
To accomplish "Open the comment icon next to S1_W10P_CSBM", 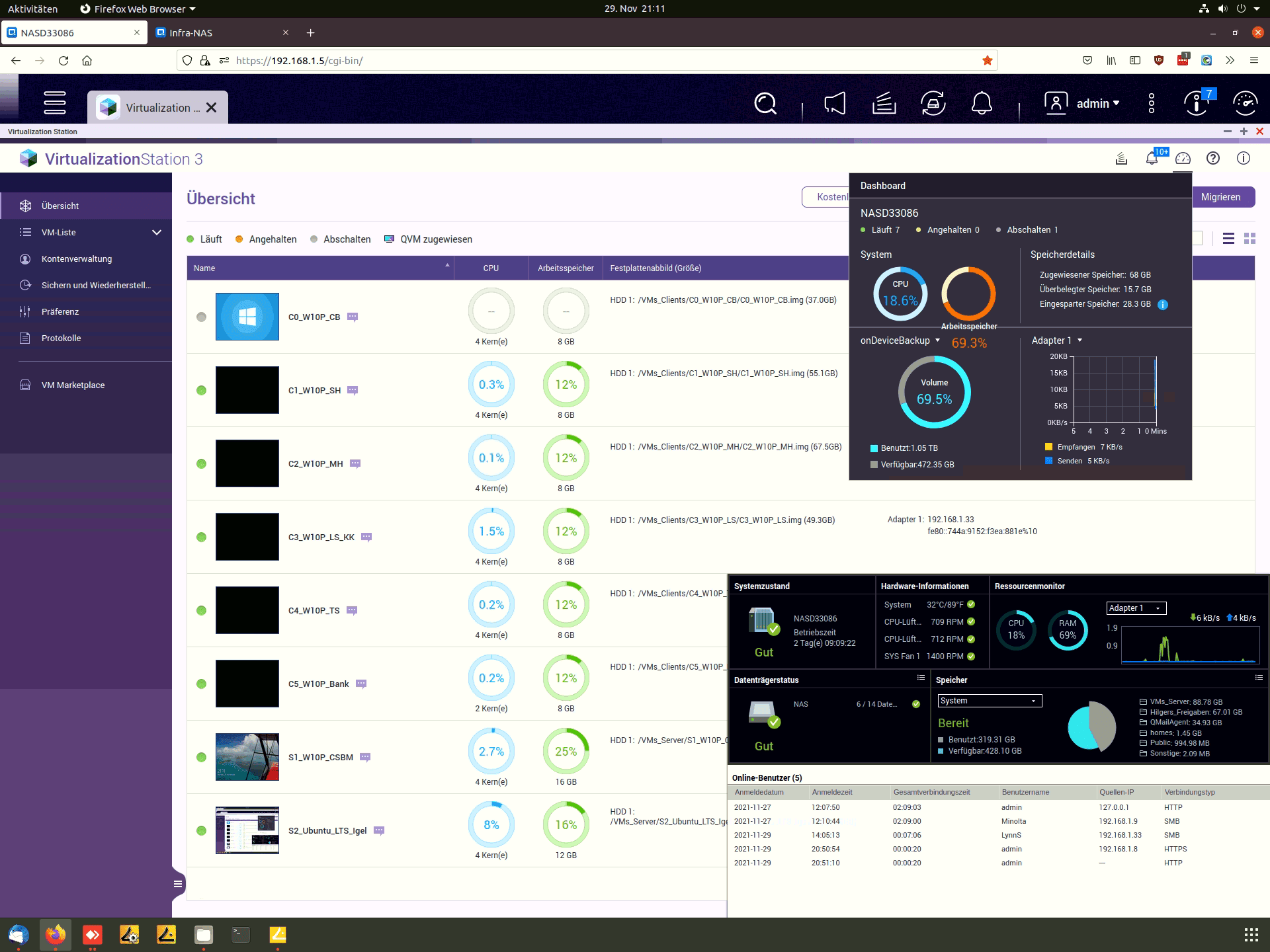I will [365, 757].
